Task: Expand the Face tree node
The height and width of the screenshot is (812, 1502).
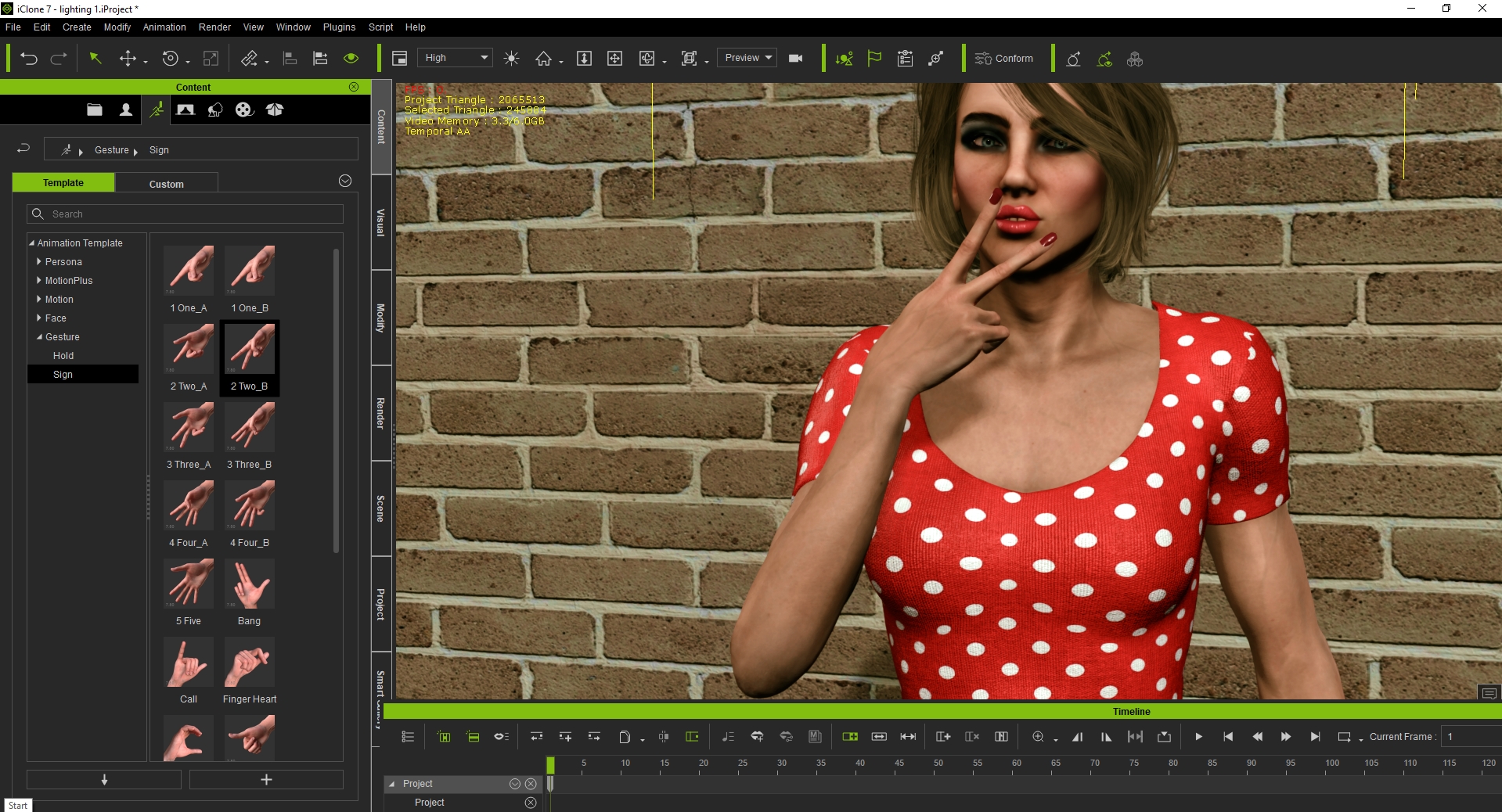Action: coord(39,318)
